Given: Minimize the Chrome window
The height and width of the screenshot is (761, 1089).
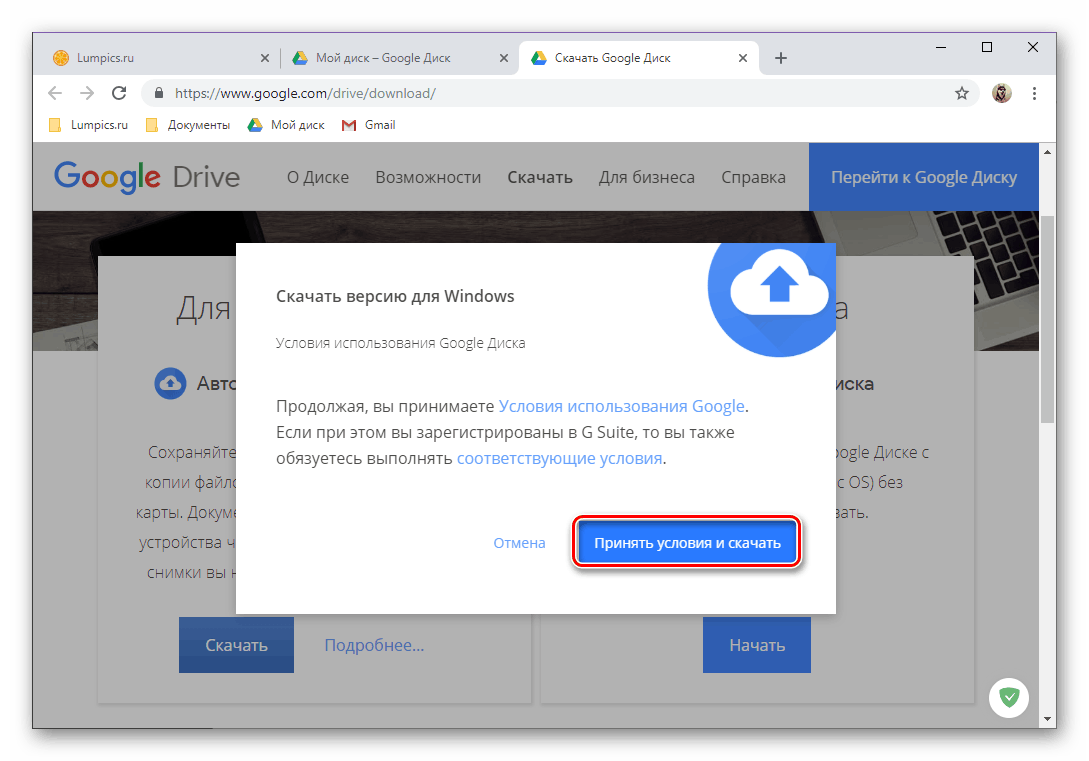Looking at the screenshot, I should coord(941,47).
